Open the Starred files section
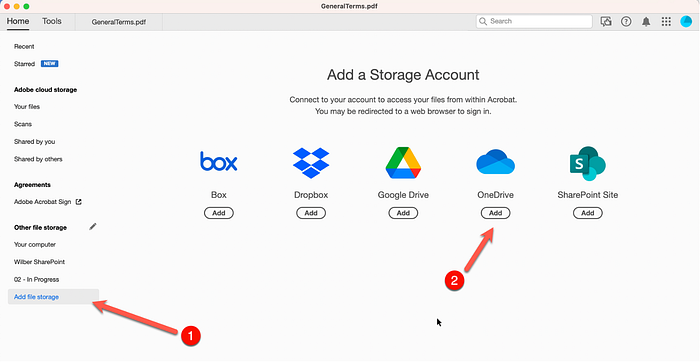Viewport: 700px width, 362px height. tap(24, 64)
